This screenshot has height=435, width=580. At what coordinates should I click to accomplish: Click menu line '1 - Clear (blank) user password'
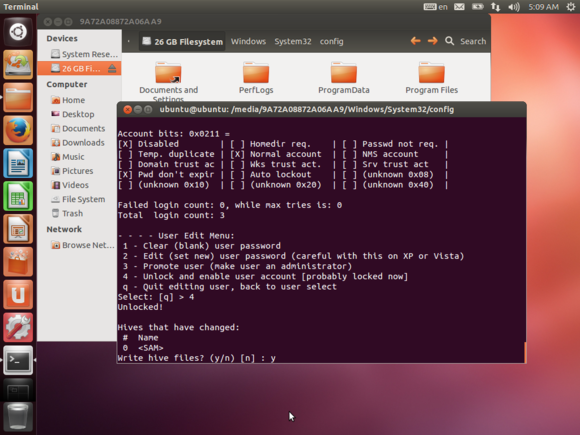pos(202,246)
